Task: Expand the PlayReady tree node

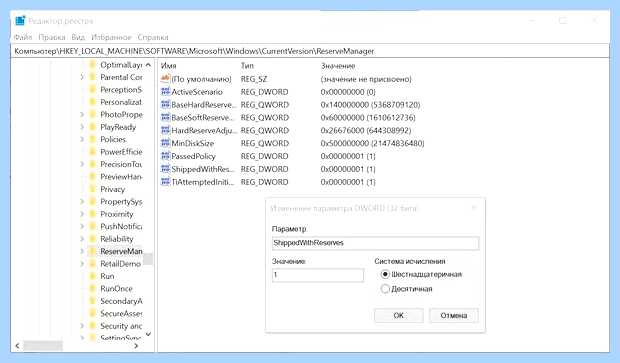Action: coord(82,127)
